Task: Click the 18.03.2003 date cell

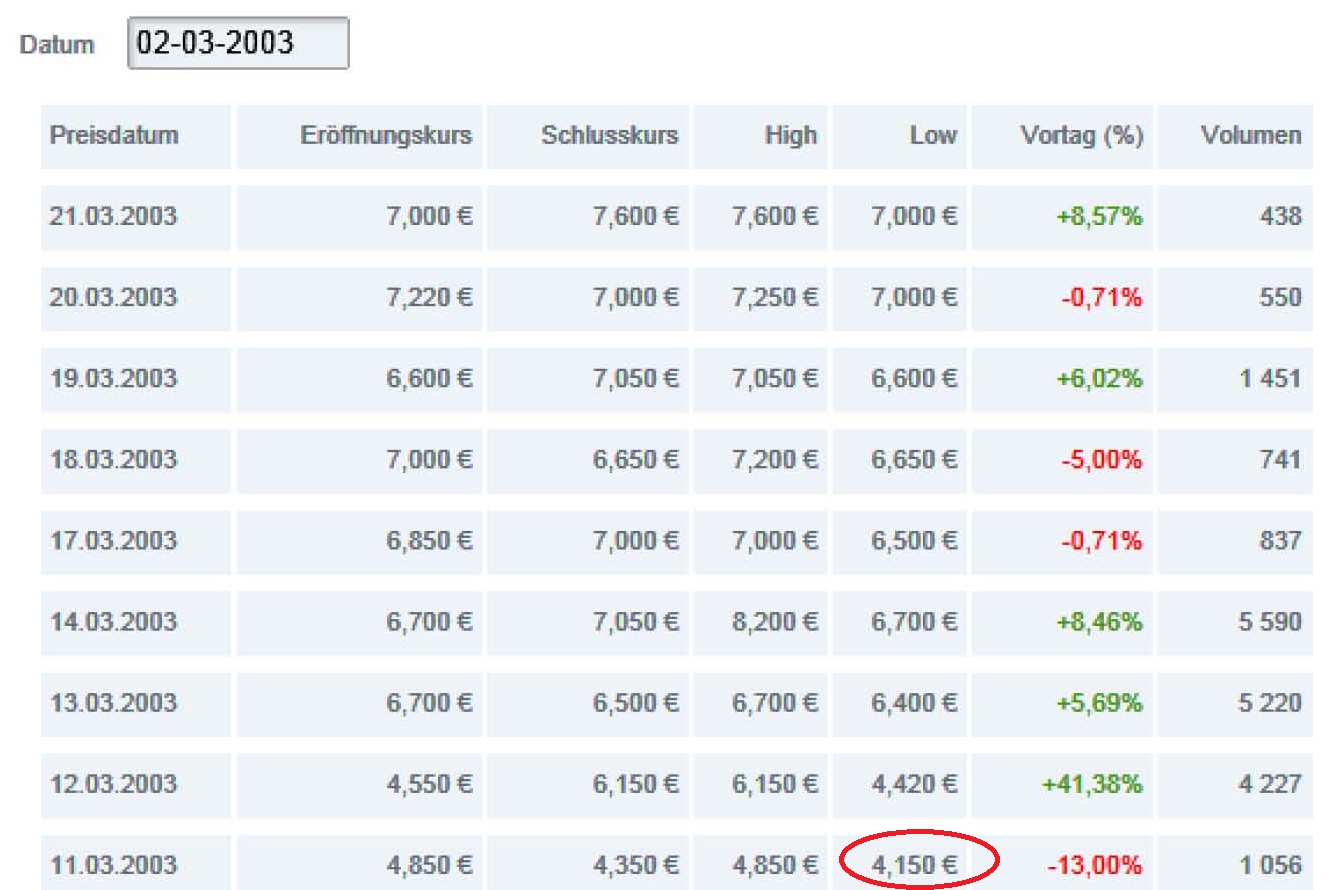Action: tap(114, 459)
